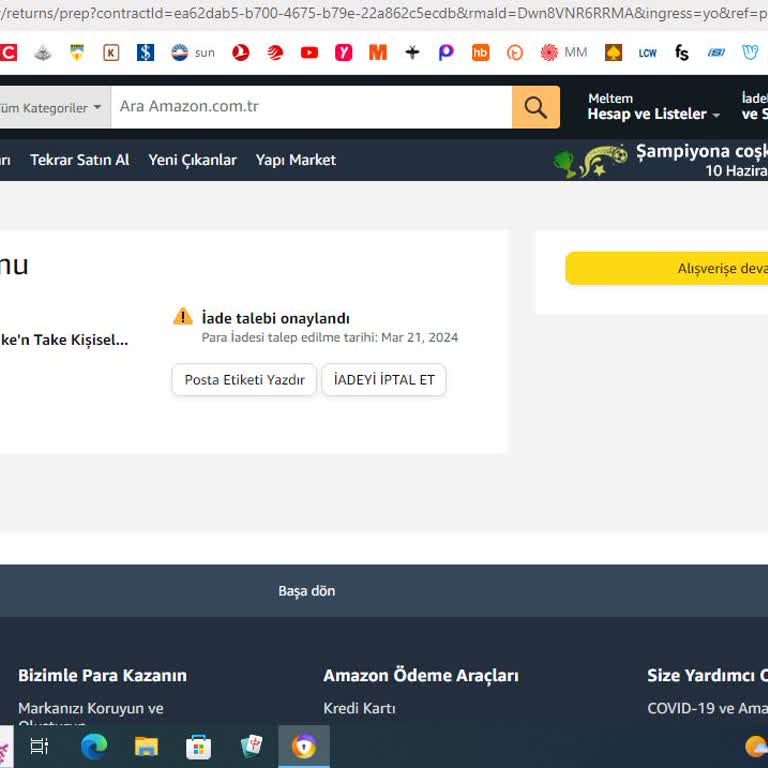Open COVID-19 ve Amazon footer link
Screen dimensions: 768x768
coord(708,708)
